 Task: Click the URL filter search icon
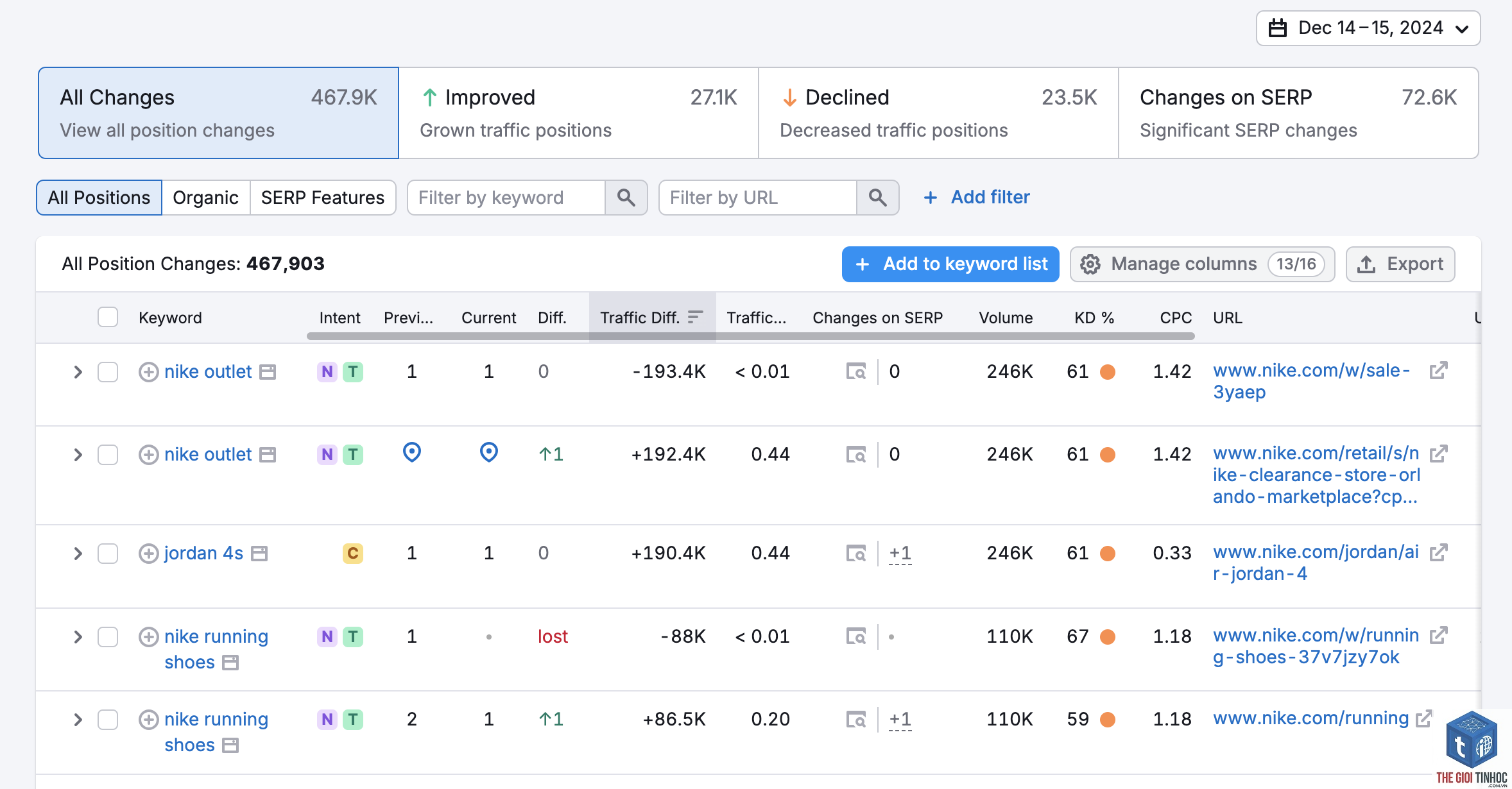pyautogui.click(x=878, y=198)
